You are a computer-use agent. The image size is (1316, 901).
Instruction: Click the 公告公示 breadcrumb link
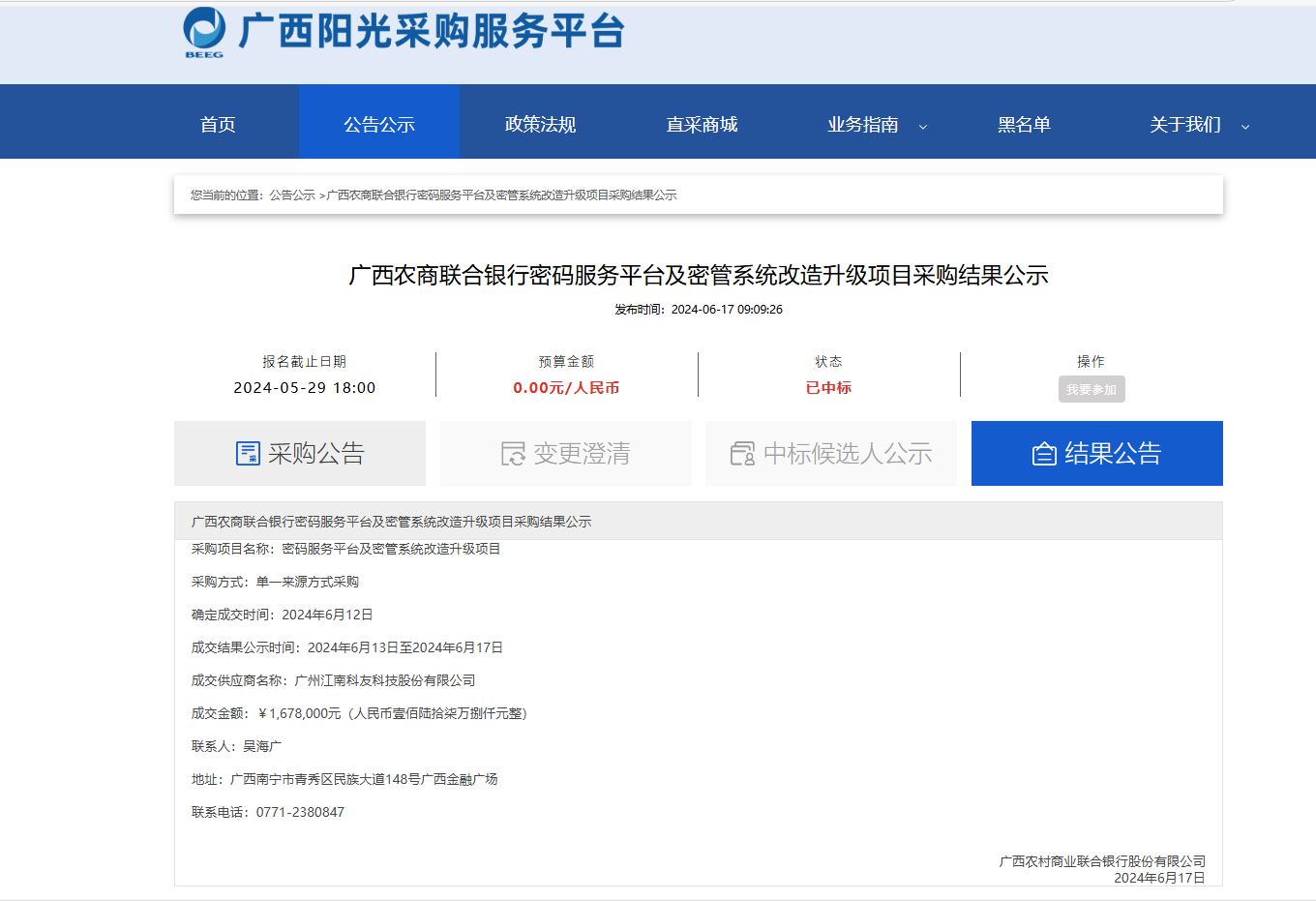click(x=292, y=195)
